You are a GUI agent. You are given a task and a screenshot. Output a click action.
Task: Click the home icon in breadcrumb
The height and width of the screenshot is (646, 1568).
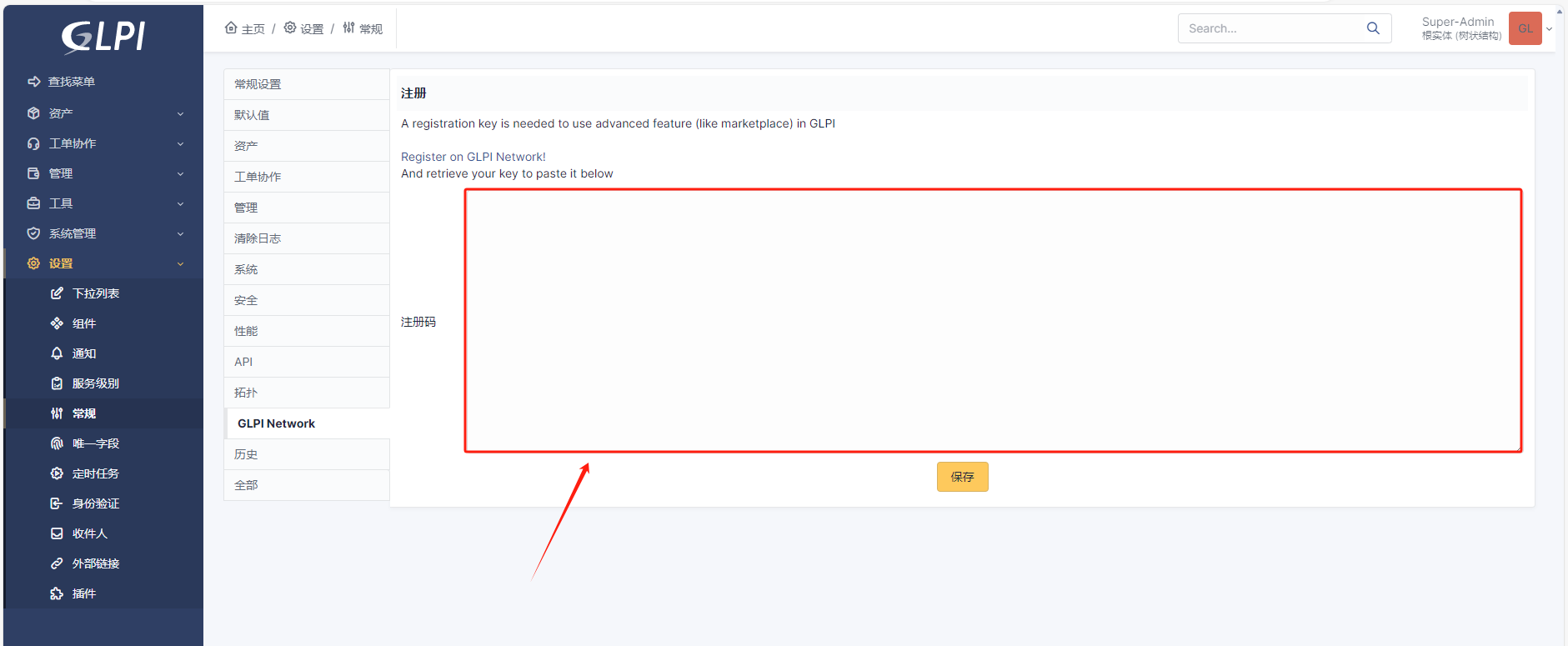[x=231, y=28]
